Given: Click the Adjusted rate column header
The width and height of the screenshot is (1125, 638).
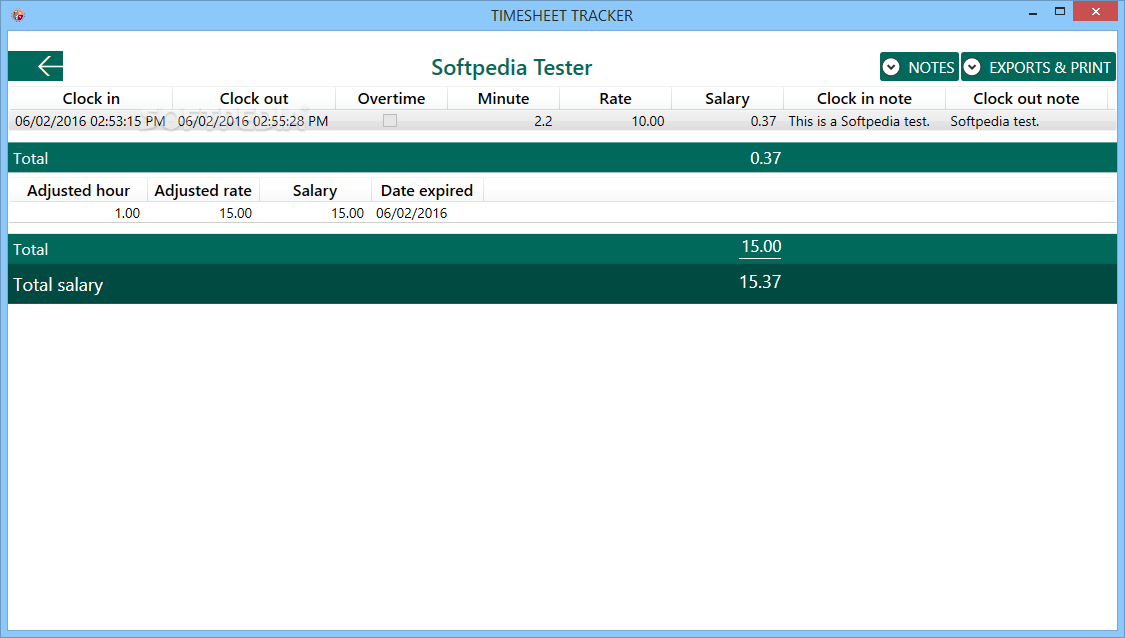Looking at the screenshot, I should pyautogui.click(x=203, y=190).
